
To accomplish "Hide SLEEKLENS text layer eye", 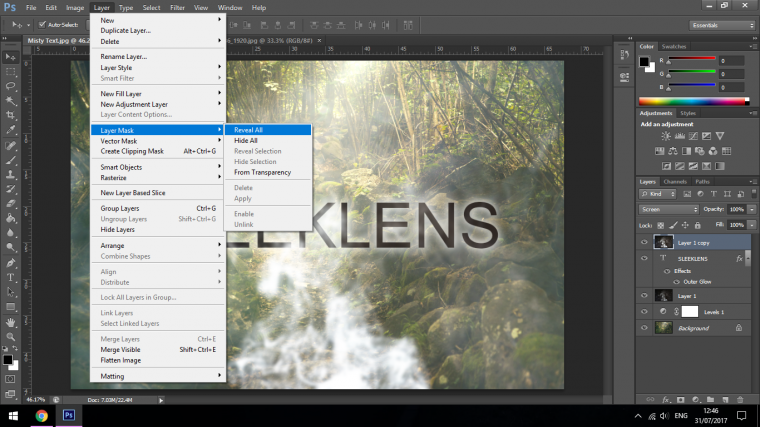I will tap(644, 258).
